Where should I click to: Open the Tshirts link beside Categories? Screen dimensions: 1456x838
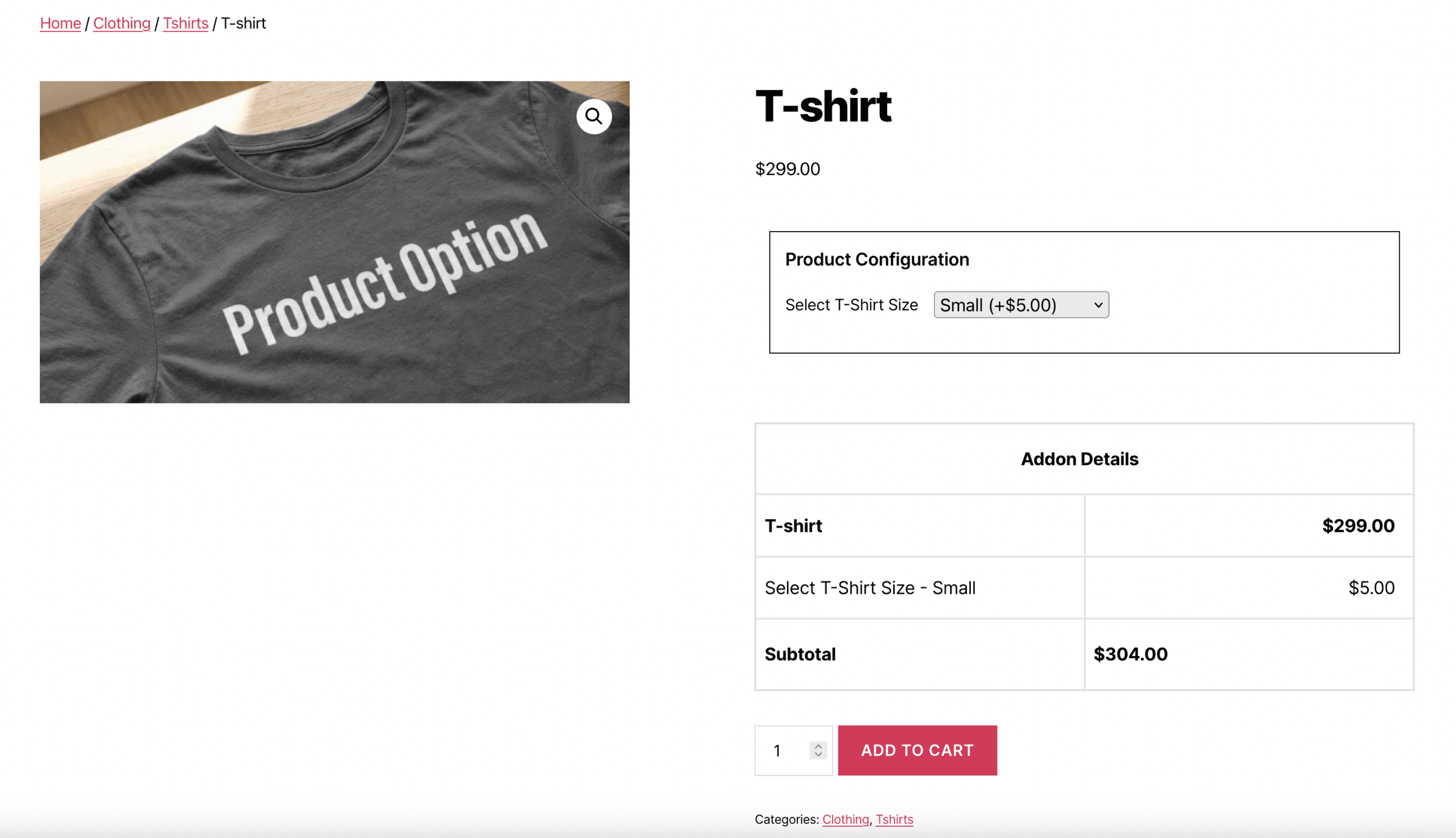(x=894, y=819)
